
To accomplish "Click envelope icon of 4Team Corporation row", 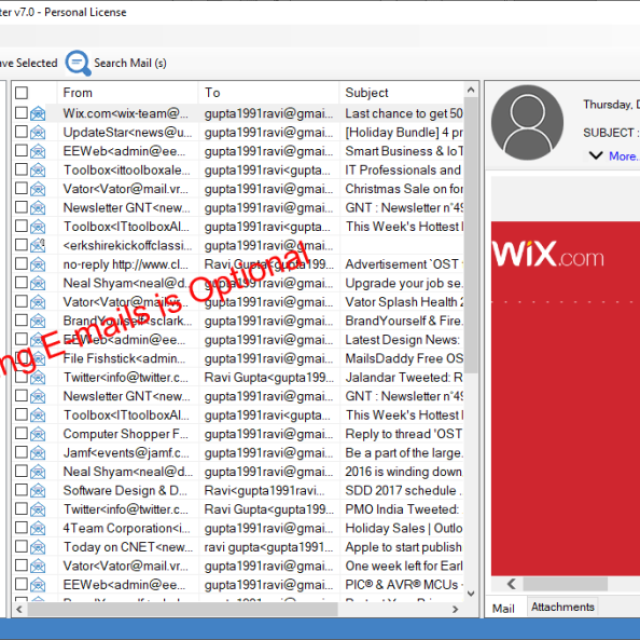I will coord(38,528).
